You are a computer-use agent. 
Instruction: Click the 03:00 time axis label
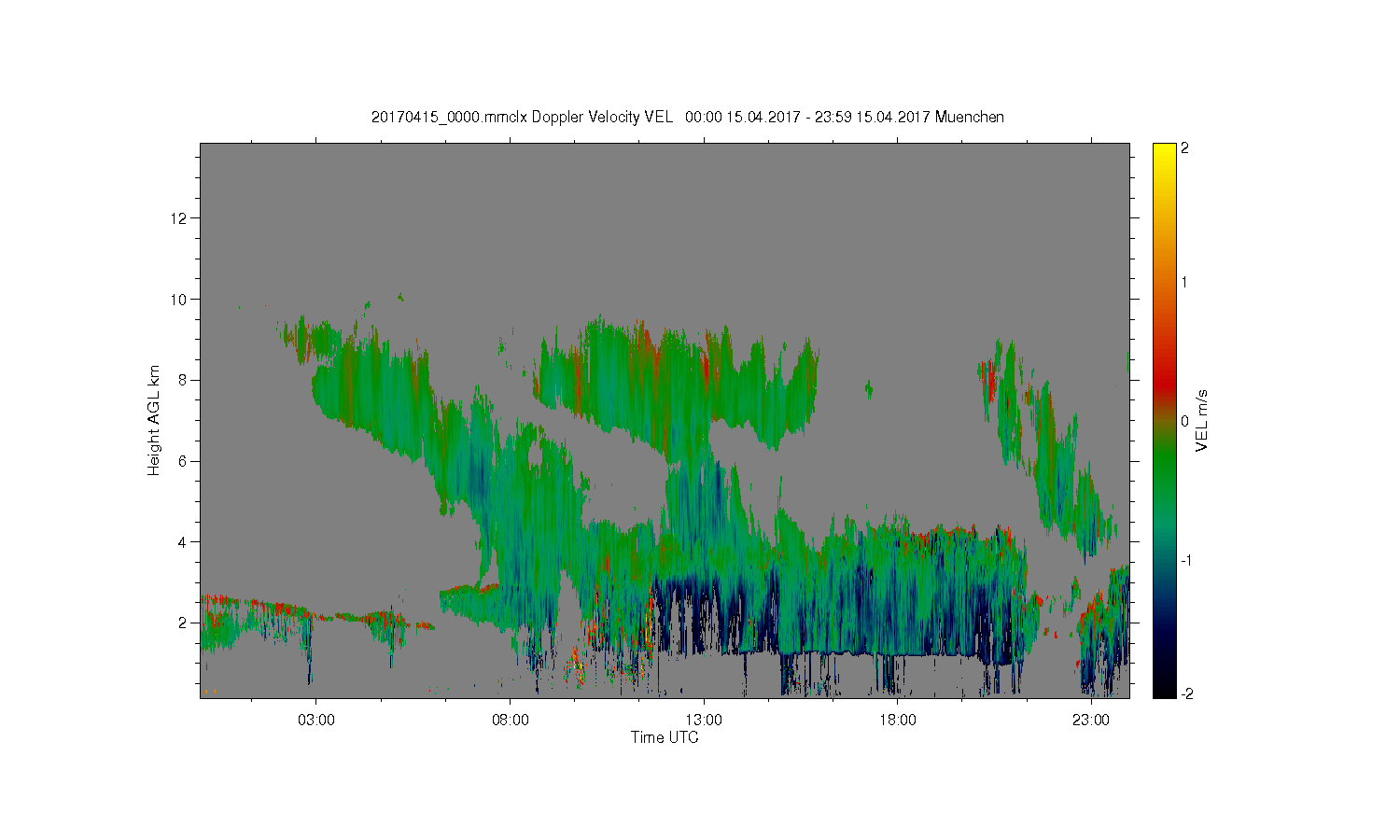point(315,721)
